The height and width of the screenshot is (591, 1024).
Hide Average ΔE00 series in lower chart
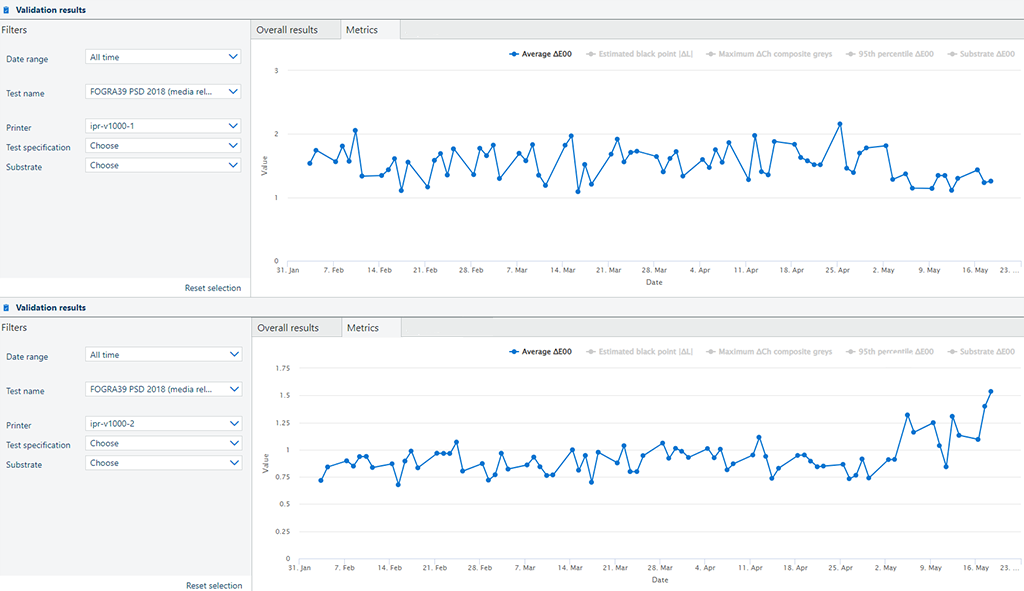coord(540,352)
